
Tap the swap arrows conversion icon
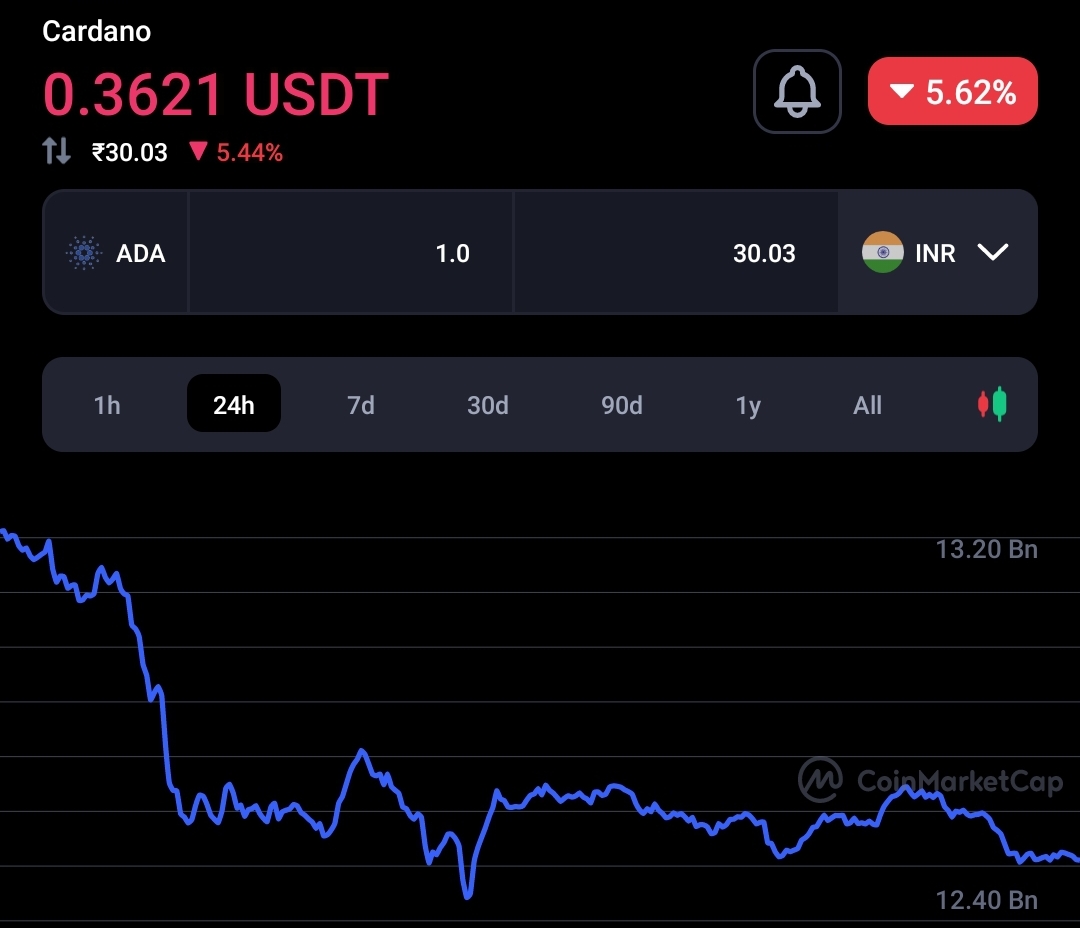tap(56, 151)
